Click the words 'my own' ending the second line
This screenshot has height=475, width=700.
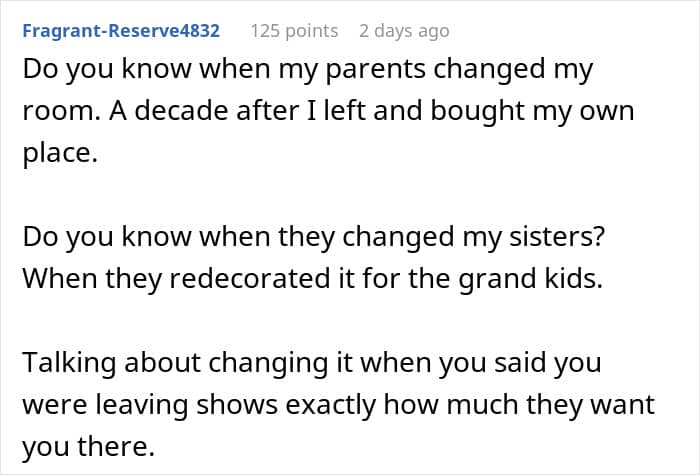(583, 112)
